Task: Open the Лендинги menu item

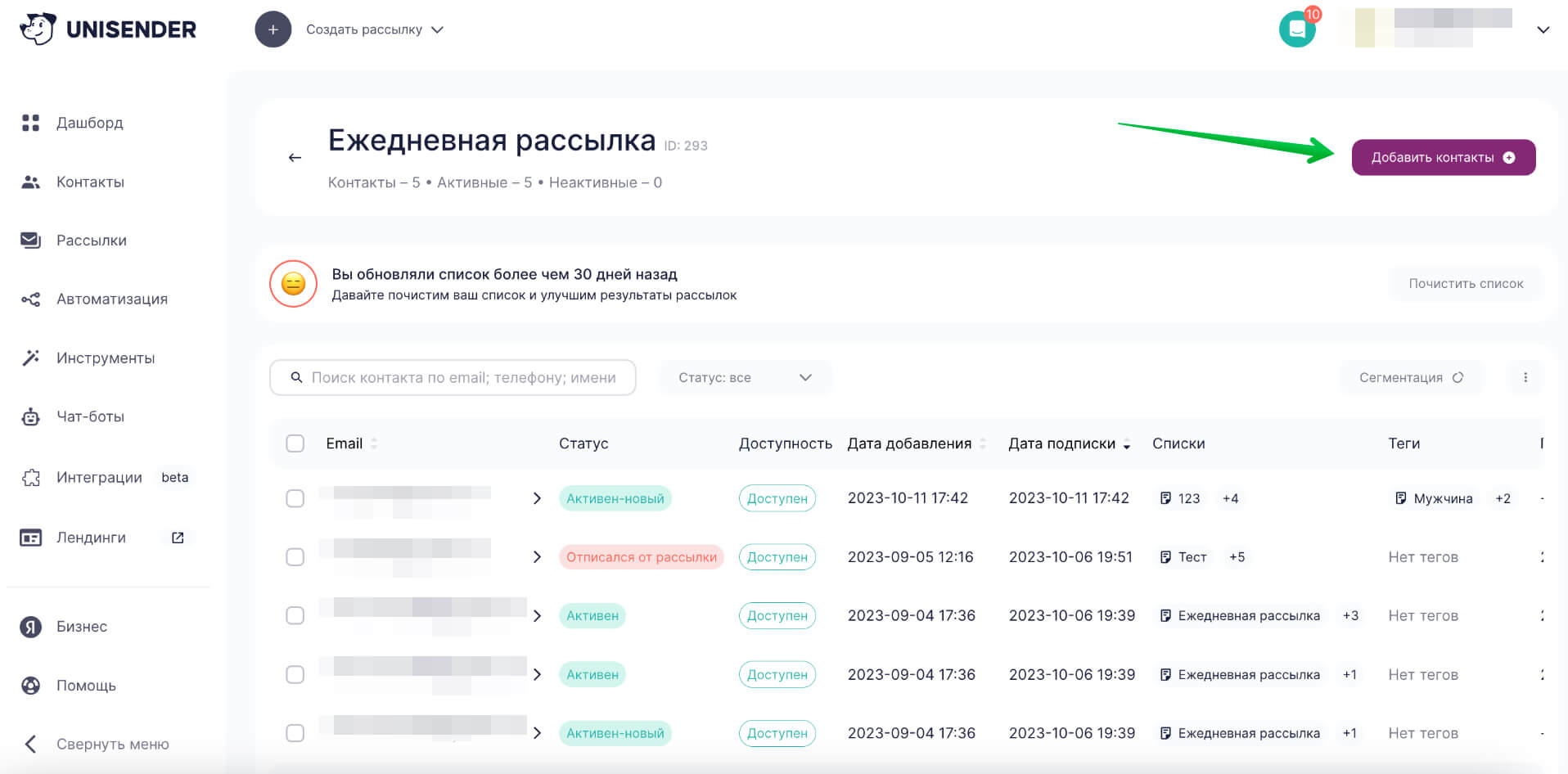Action: (x=90, y=538)
